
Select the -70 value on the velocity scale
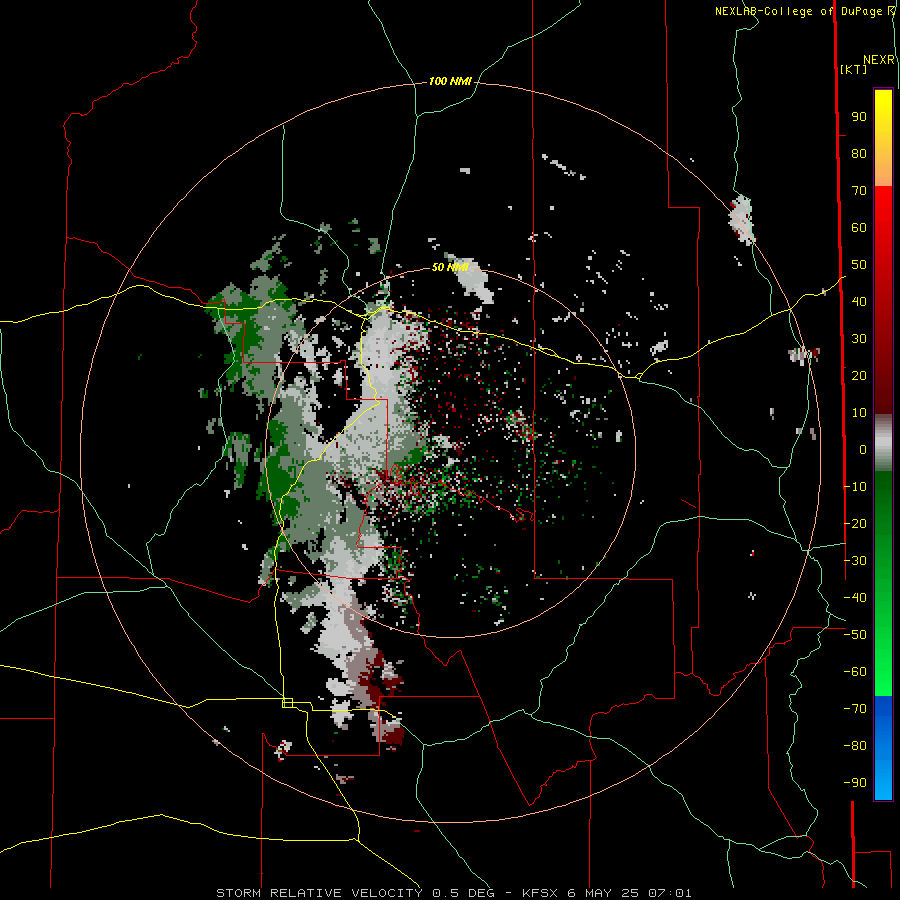855,709
